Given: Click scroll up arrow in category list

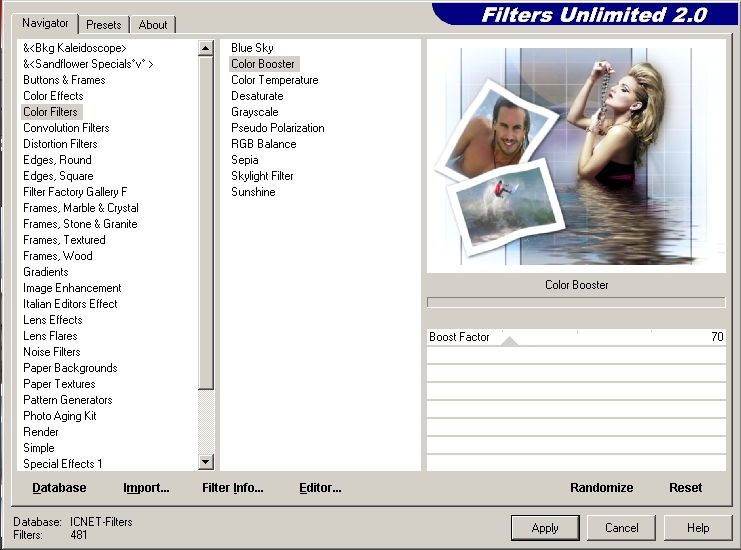Looking at the screenshot, I should click(206, 48).
